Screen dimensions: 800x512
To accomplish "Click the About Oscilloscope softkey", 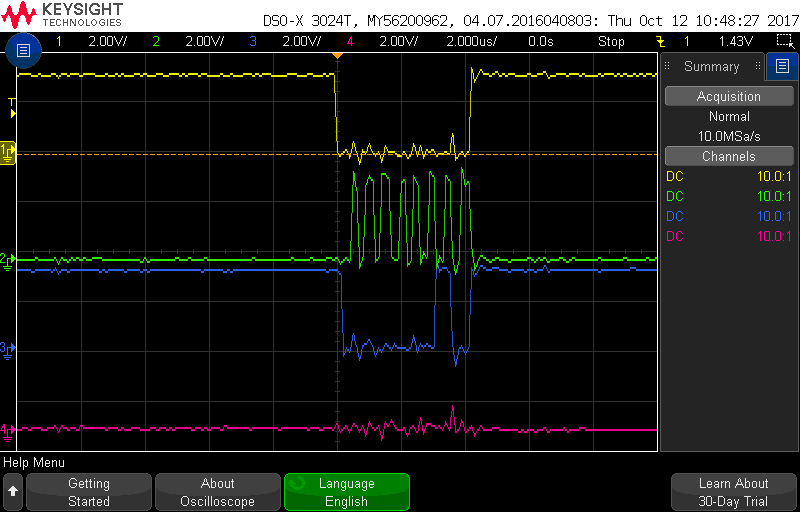I will point(217,492).
